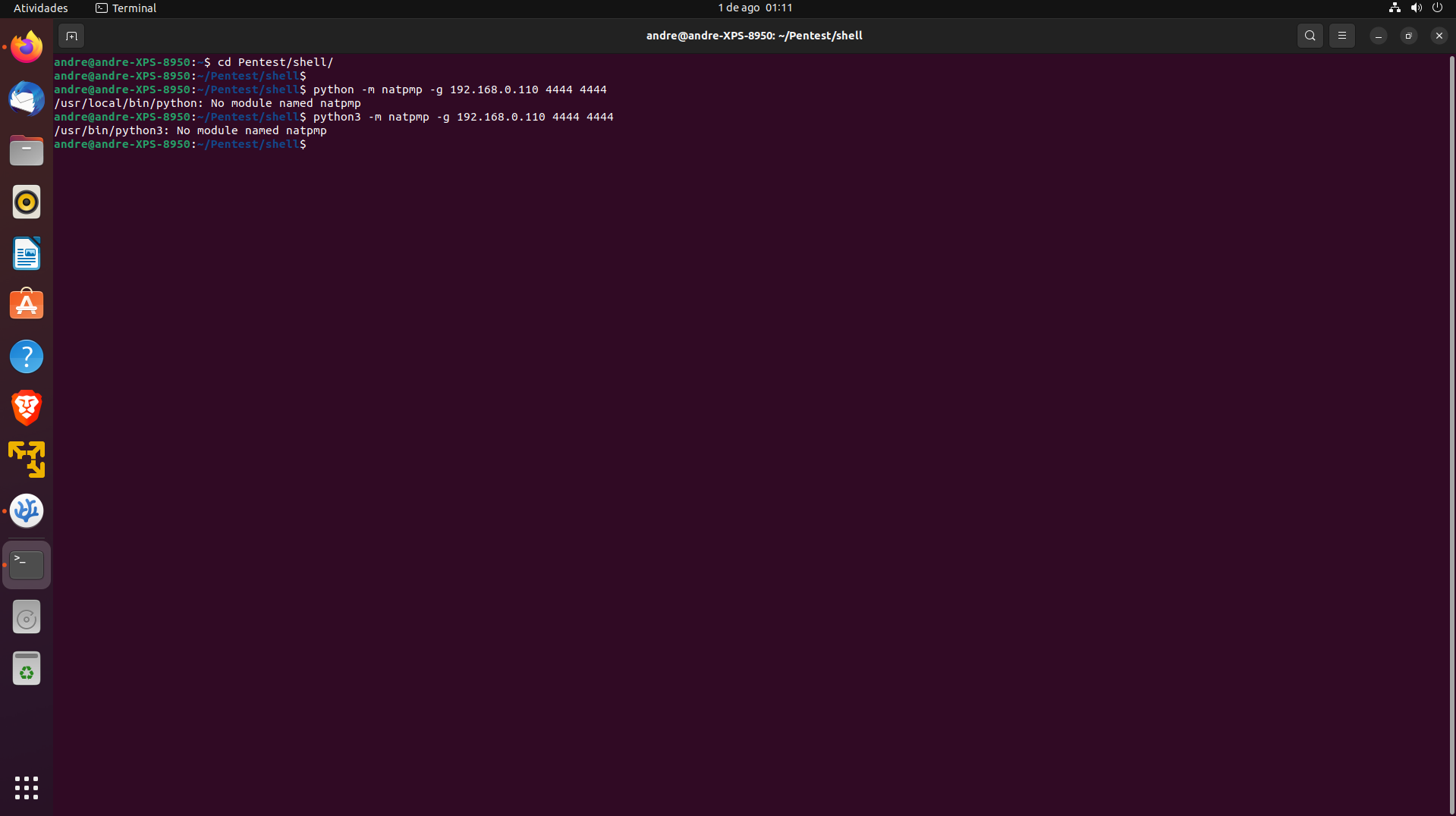The width and height of the screenshot is (1456, 816).
Task: Open the yellow arrows app in dock
Action: (x=27, y=460)
